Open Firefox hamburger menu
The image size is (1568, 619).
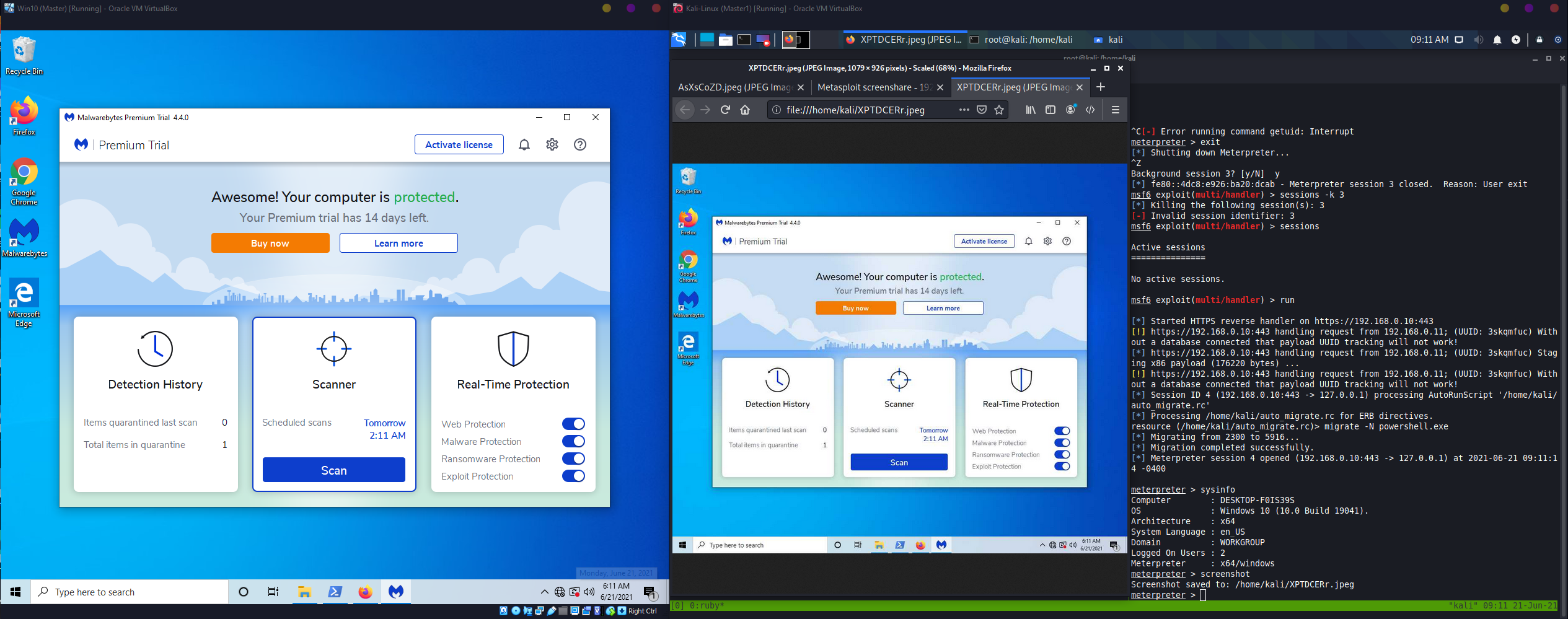tap(1116, 110)
